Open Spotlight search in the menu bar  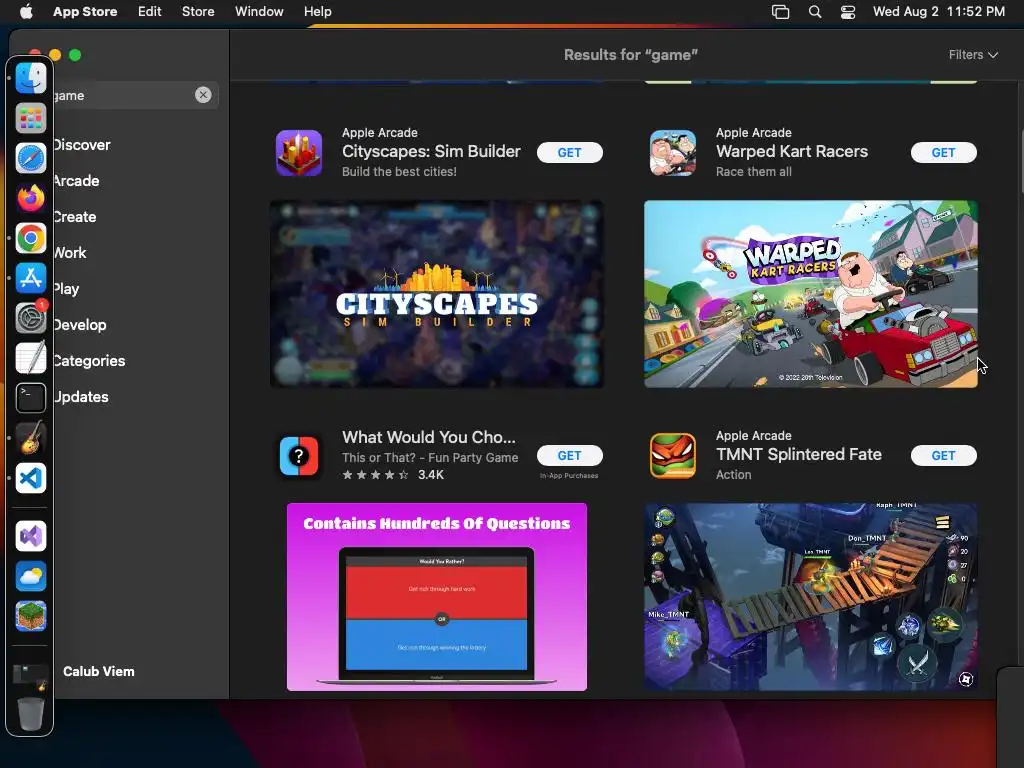814,11
